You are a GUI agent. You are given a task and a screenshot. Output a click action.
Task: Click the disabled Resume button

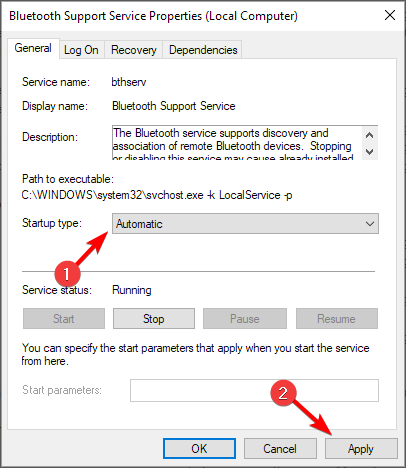pos(337,319)
